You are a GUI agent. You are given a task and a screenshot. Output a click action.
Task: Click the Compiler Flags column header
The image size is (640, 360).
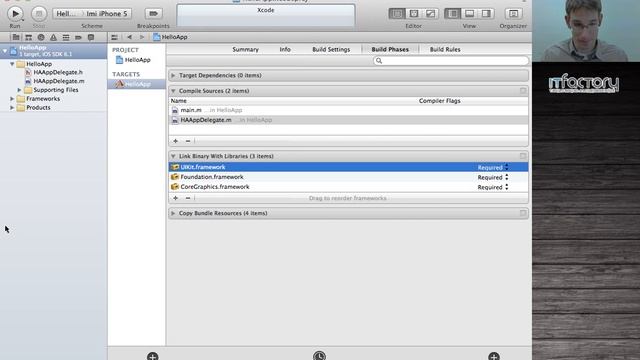point(440,101)
